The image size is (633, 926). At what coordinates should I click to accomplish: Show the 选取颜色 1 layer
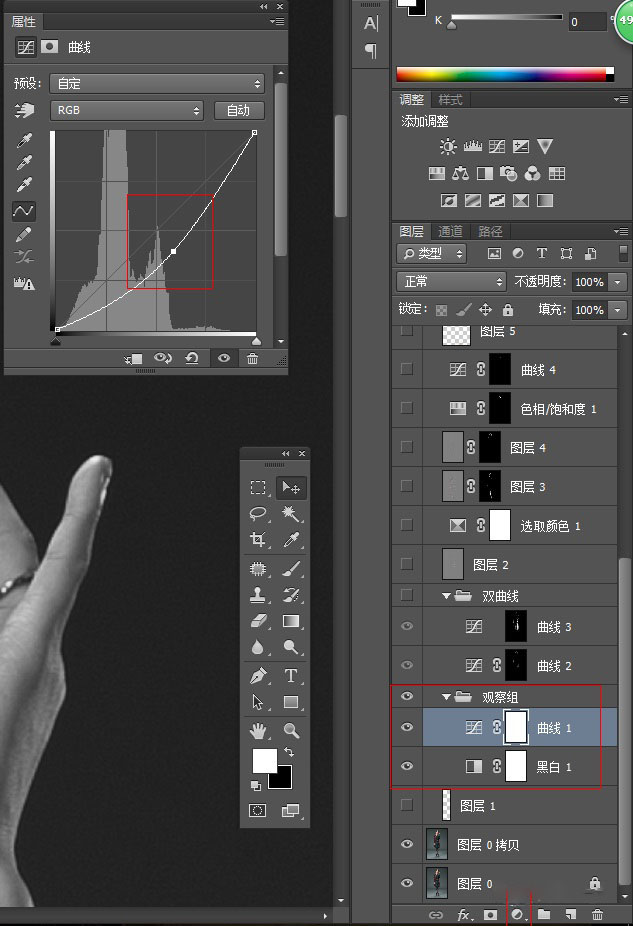point(407,525)
